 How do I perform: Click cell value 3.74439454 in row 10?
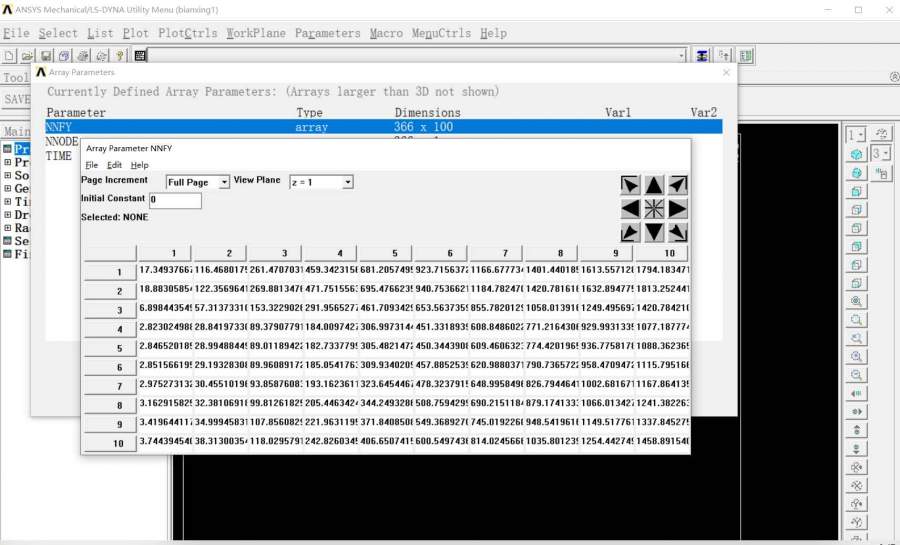tap(165, 441)
